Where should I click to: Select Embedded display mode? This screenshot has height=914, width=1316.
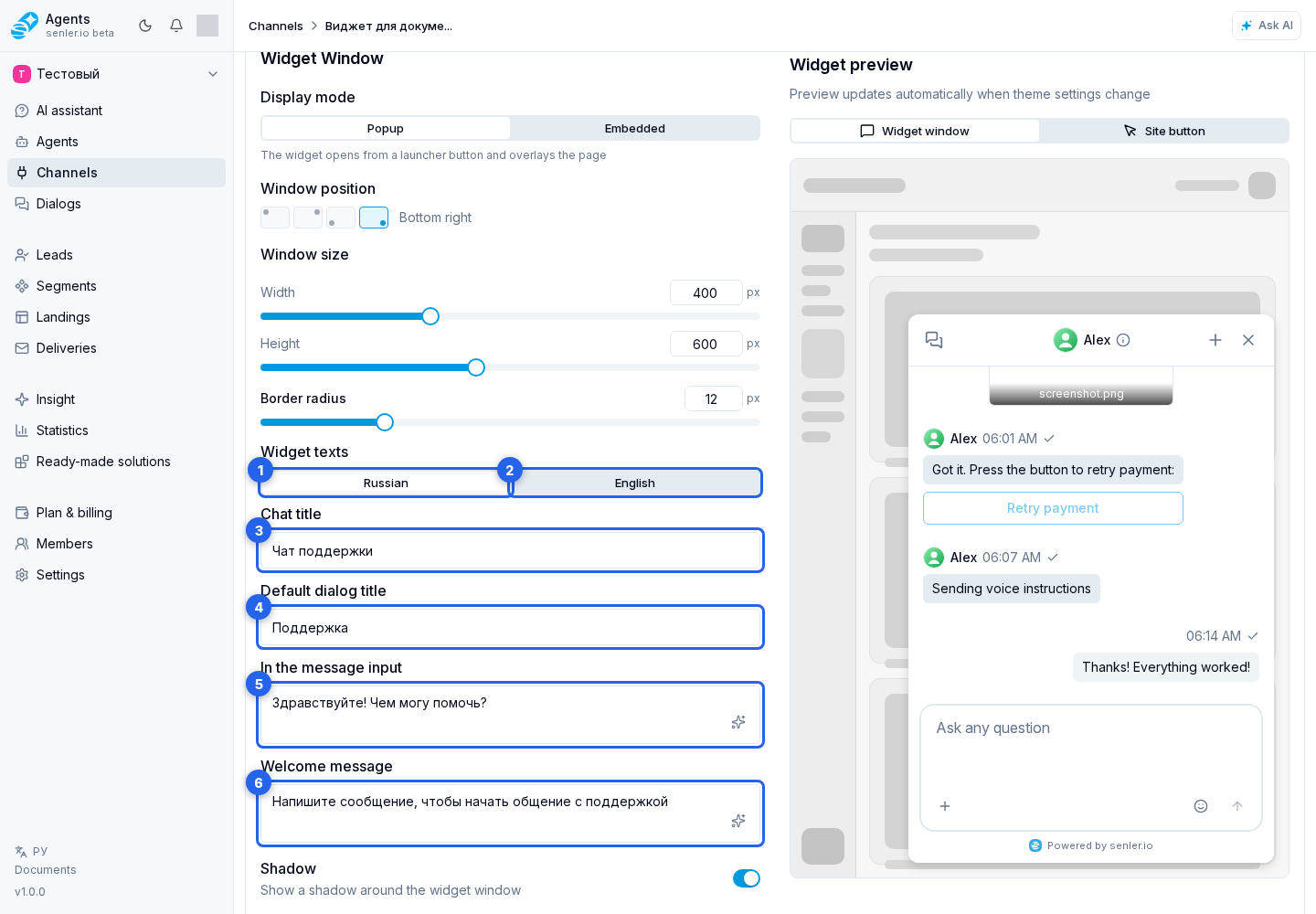[x=635, y=128]
